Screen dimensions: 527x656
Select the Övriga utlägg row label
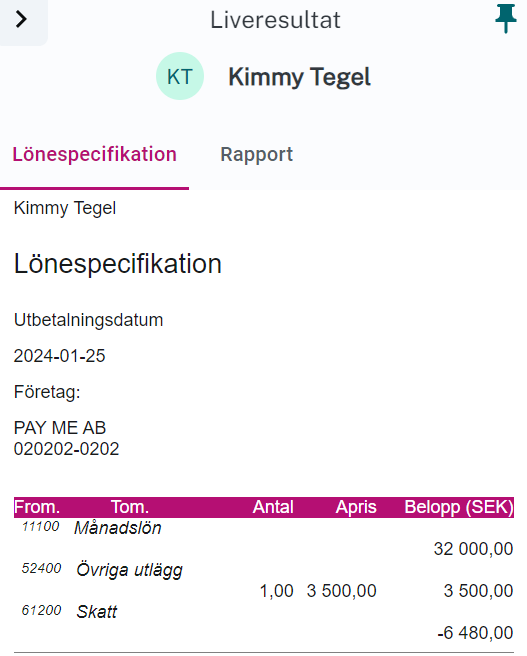coord(129,570)
